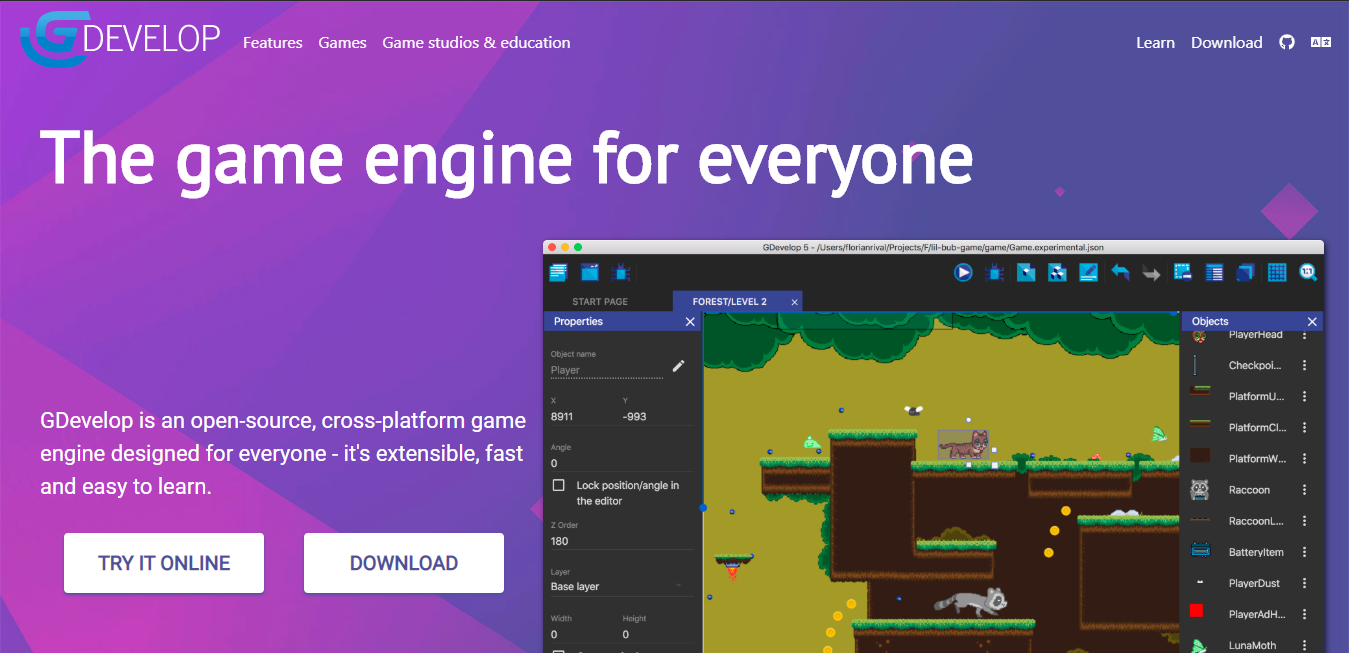Open the layers editor toolbar icon
The width and height of the screenshot is (1349, 653).
pos(1245,271)
